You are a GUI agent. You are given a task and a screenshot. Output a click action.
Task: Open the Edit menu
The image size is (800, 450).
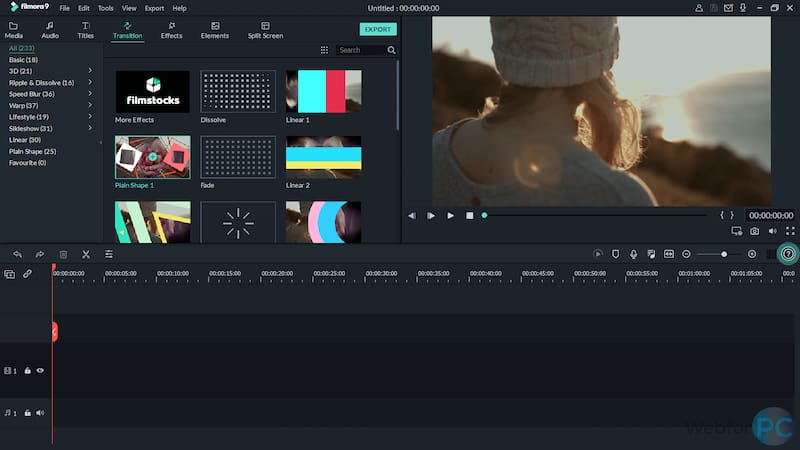point(84,8)
